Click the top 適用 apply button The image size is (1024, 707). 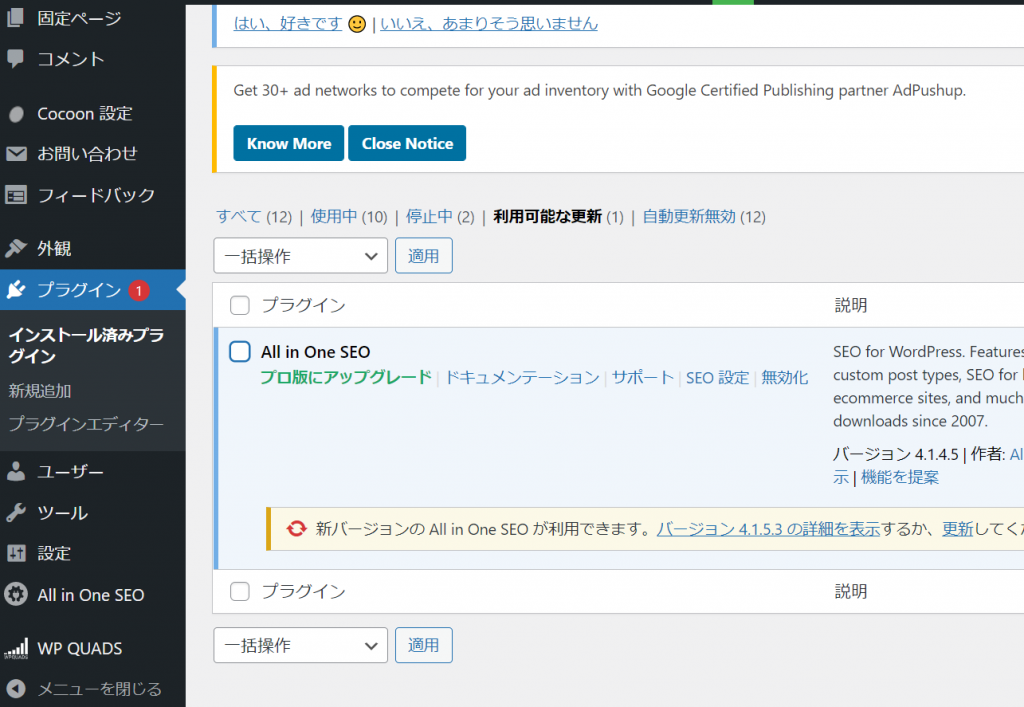click(424, 256)
